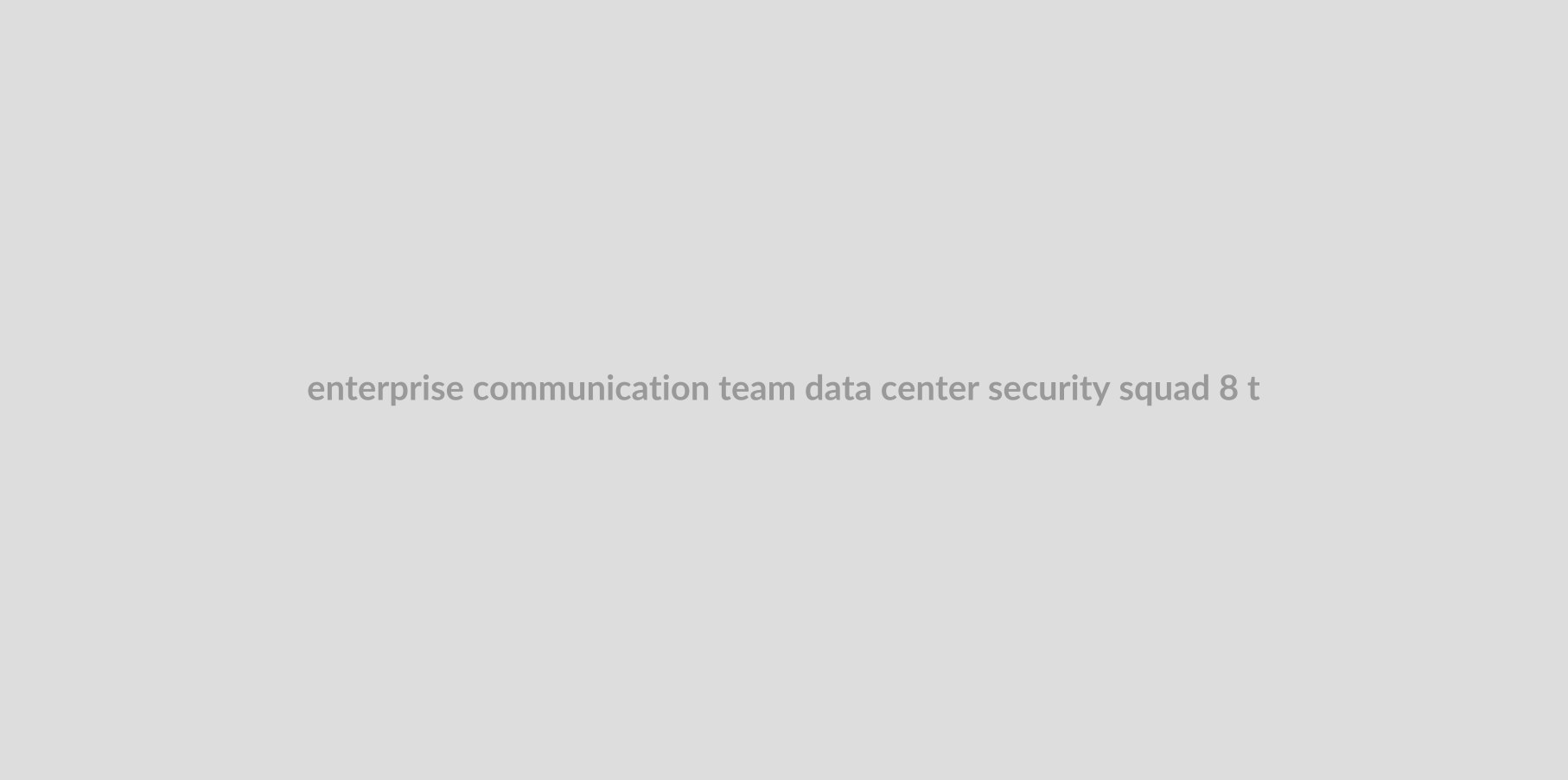Select the word 'security'
The width and height of the screenshot is (1568, 780).
pos(1049,389)
